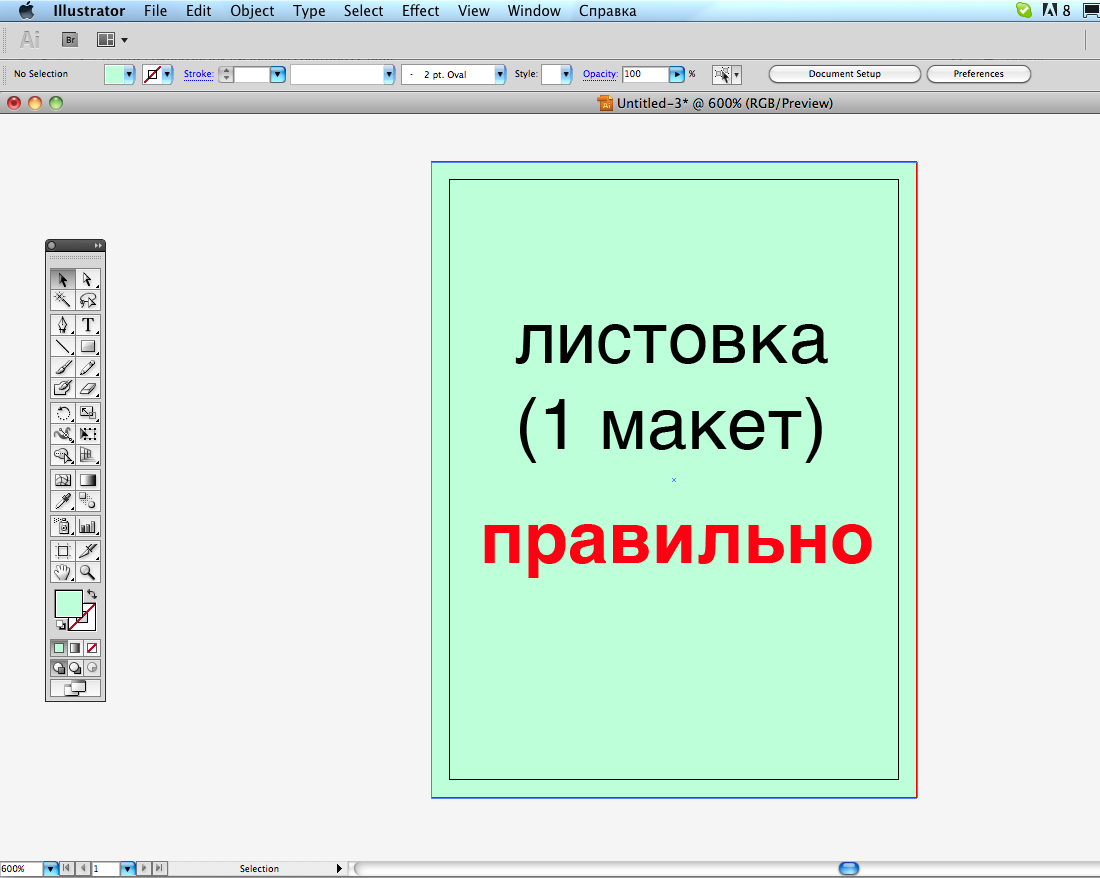
Task: Change Screen Mode button in tools panel
Action: point(75,689)
